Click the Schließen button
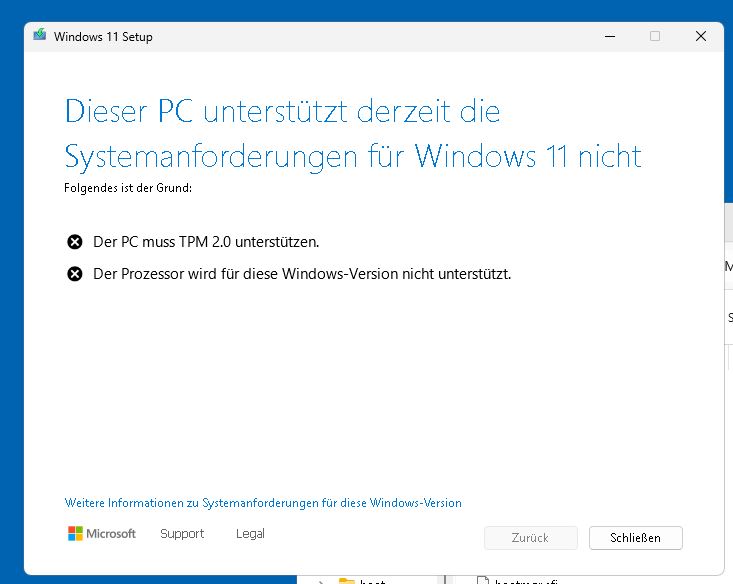The image size is (733, 584). (635, 538)
